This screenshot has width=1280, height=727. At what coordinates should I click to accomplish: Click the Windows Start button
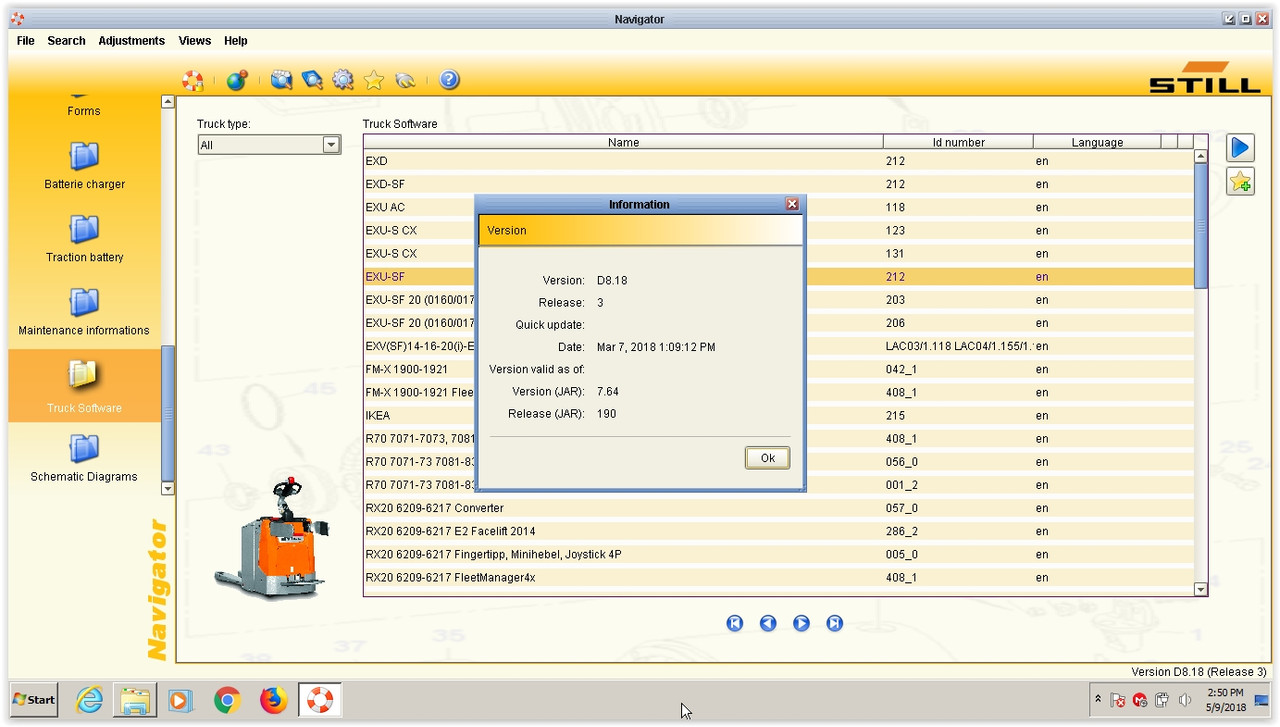(34, 699)
